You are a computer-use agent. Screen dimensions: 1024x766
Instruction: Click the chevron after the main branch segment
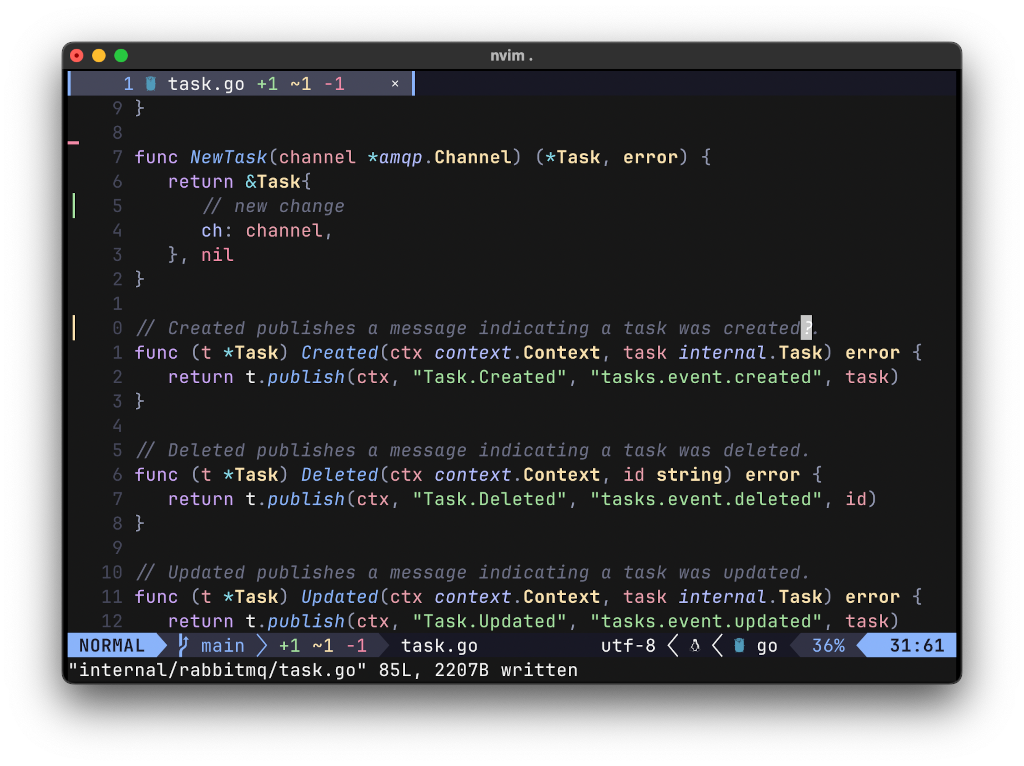(x=261, y=645)
